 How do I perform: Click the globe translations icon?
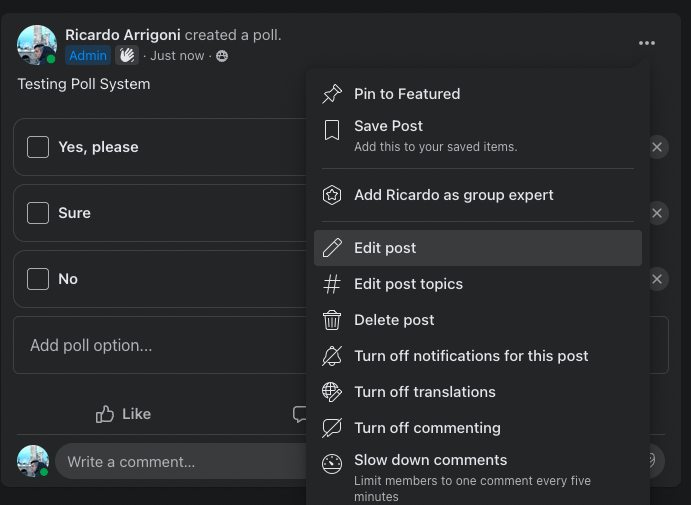point(332,392)
